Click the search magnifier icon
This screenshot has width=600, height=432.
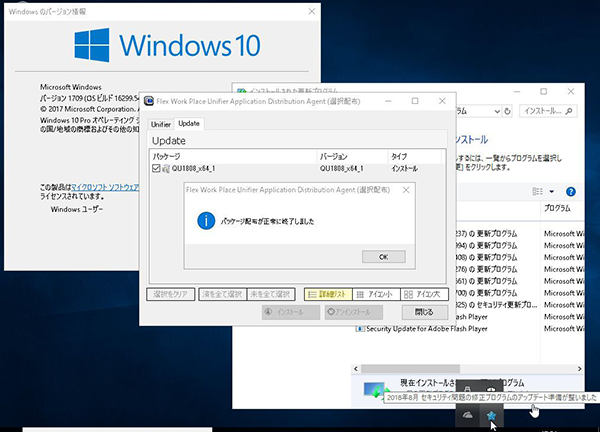(x=569, y=111)
